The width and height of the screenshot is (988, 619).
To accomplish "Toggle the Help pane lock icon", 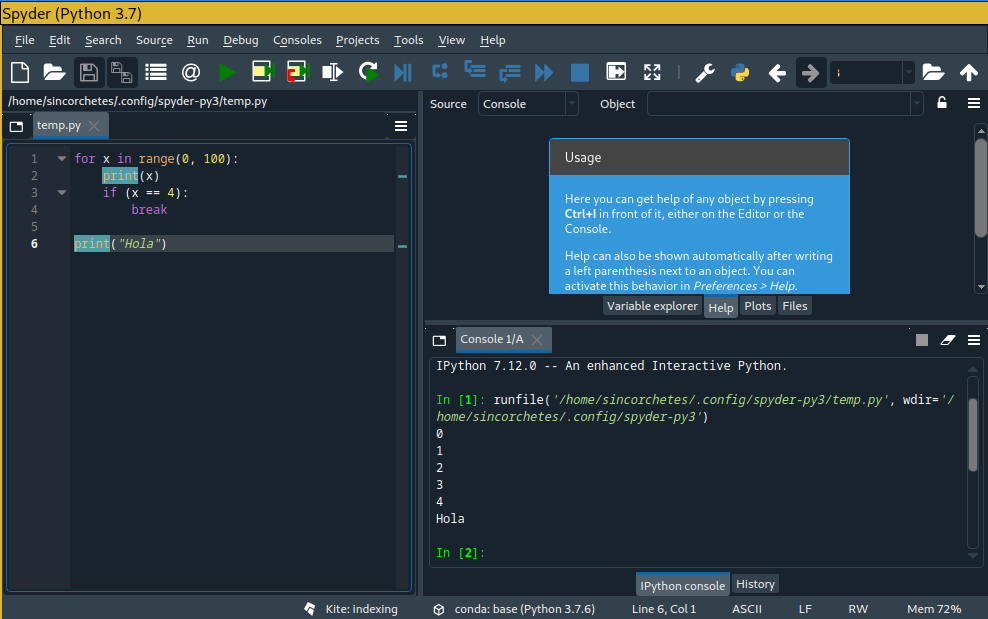I will [942, 103].
